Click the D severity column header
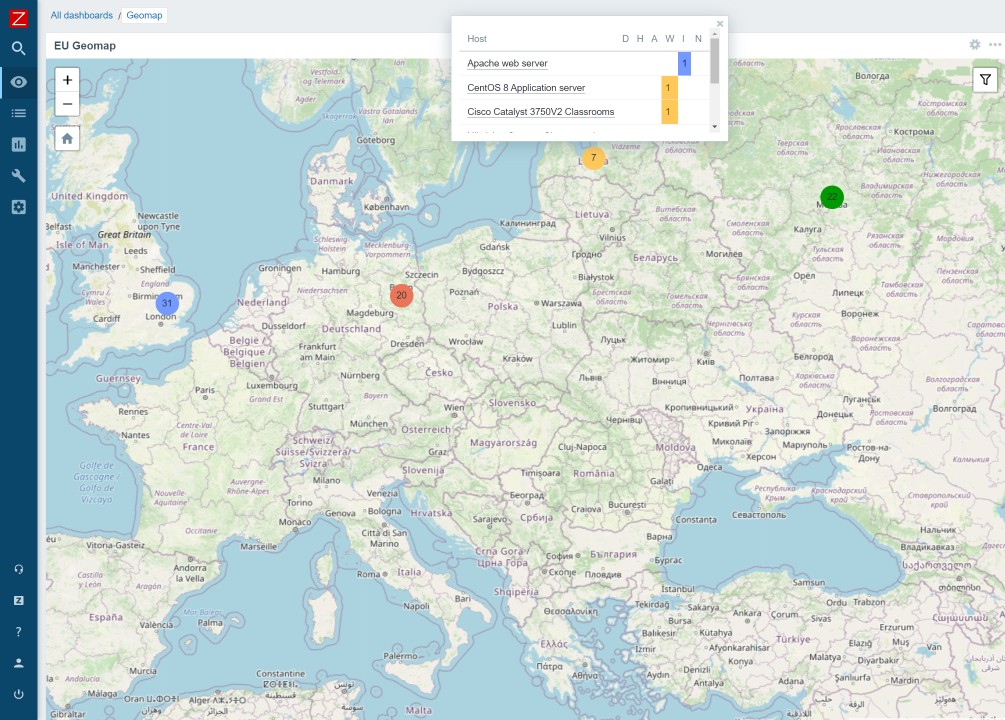 coord(626,38)
